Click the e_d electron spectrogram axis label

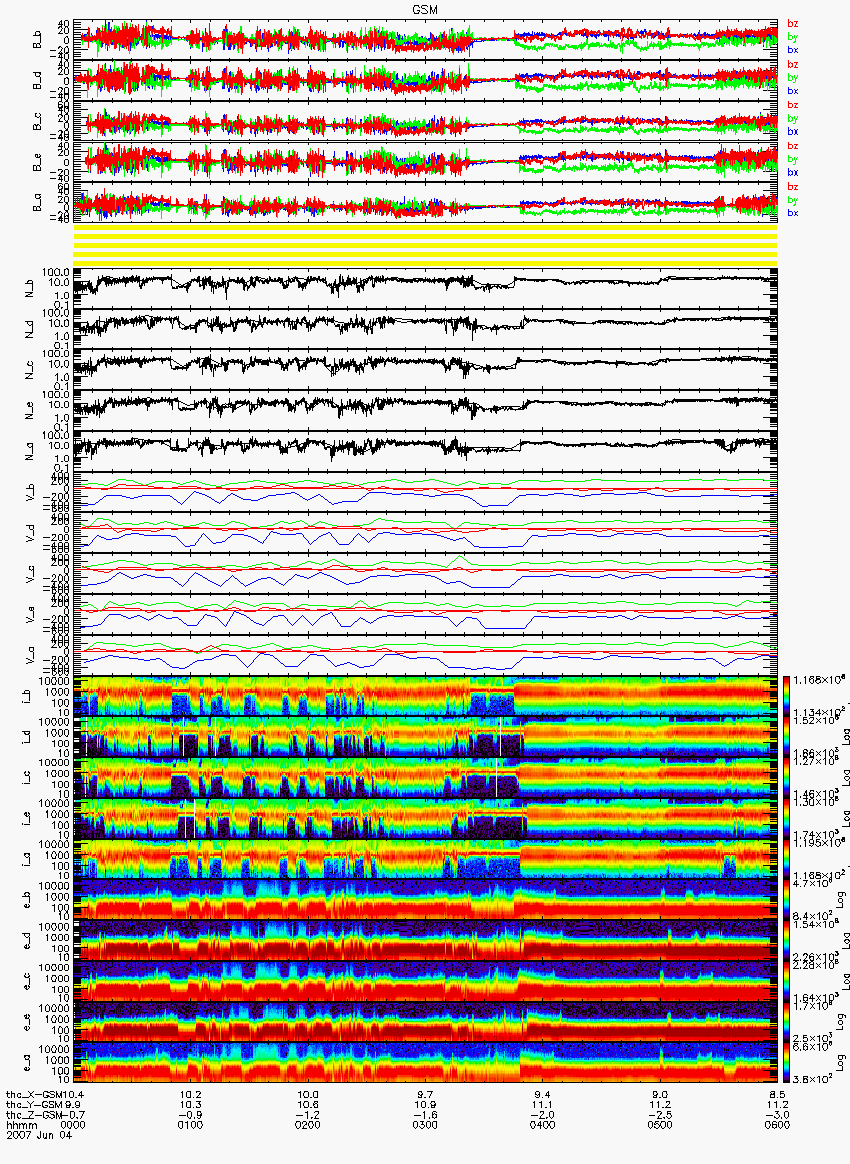[26, 941]
